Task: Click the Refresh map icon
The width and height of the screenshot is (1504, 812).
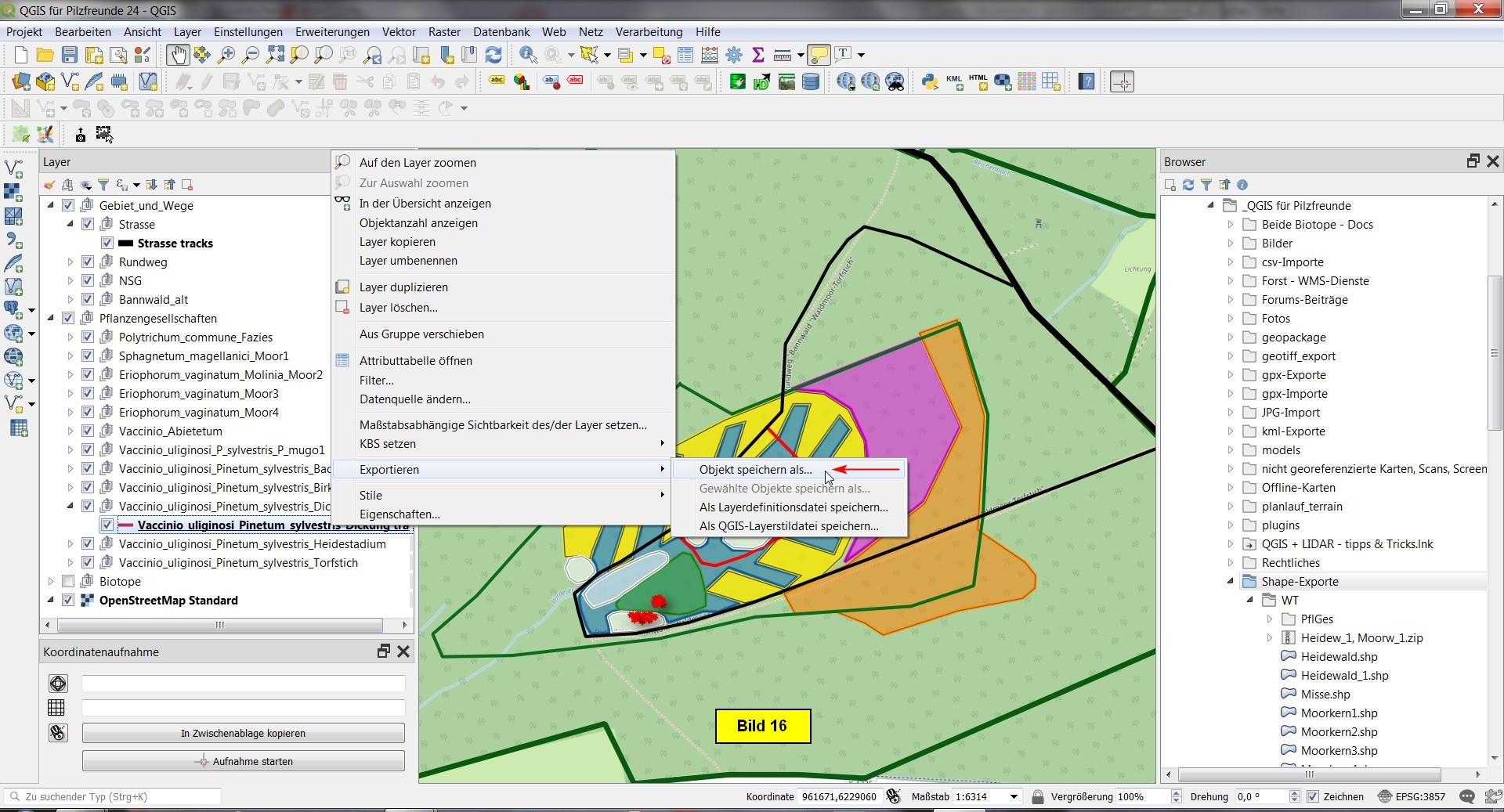Action: click(493, 55)
